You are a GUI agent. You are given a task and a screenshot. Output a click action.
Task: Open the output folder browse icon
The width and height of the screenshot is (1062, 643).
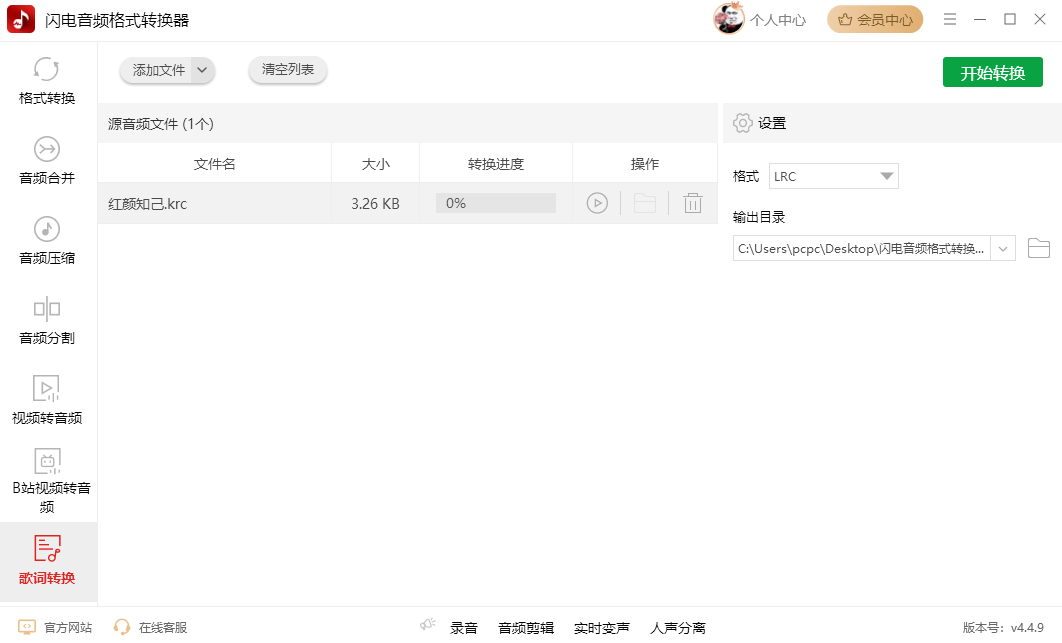pyautogui.click(x=1038, y=248)
